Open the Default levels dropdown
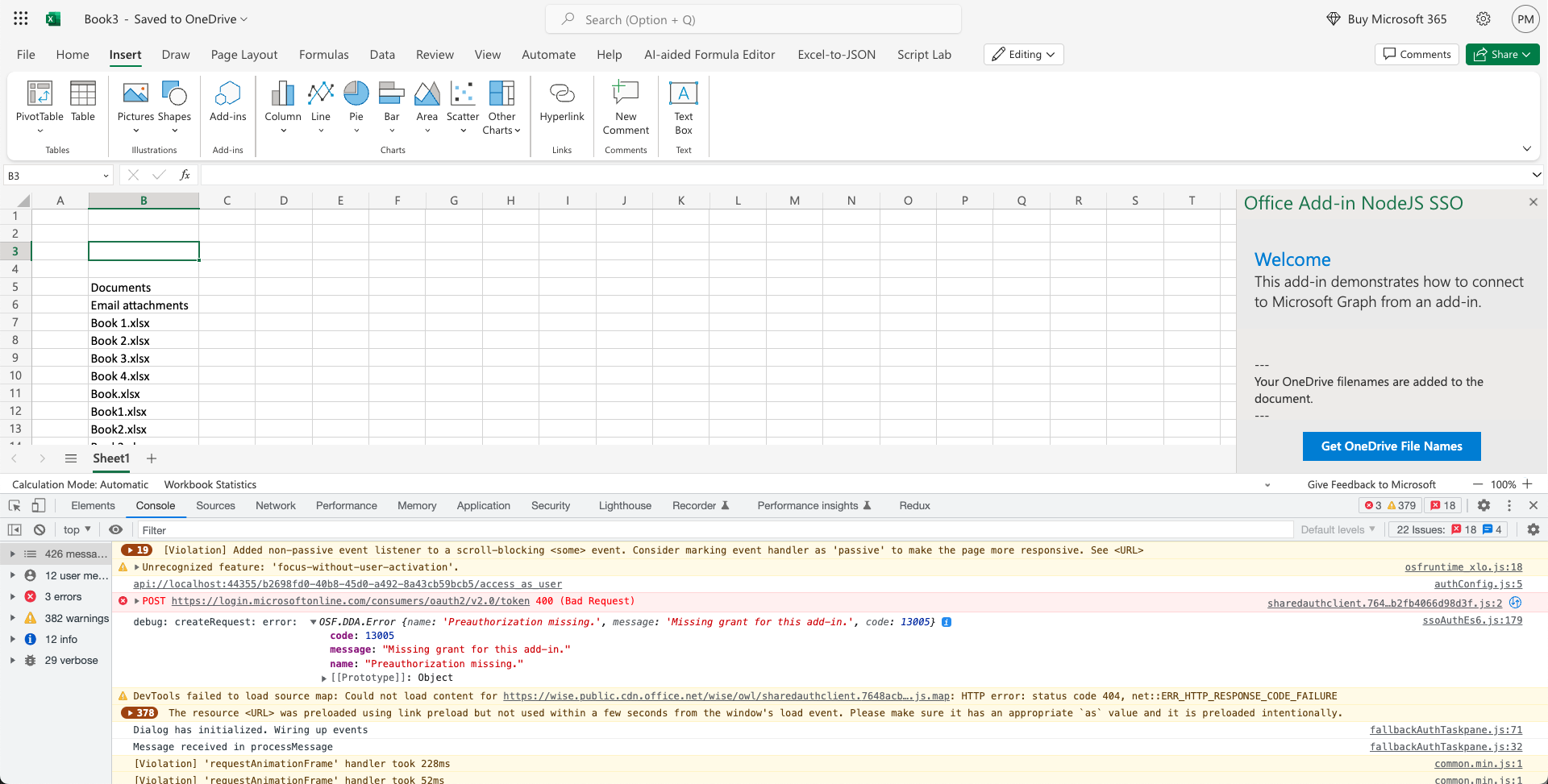Image resolution: width=1548 pixels, height=784 pixels. click(x=1338, y=529)
